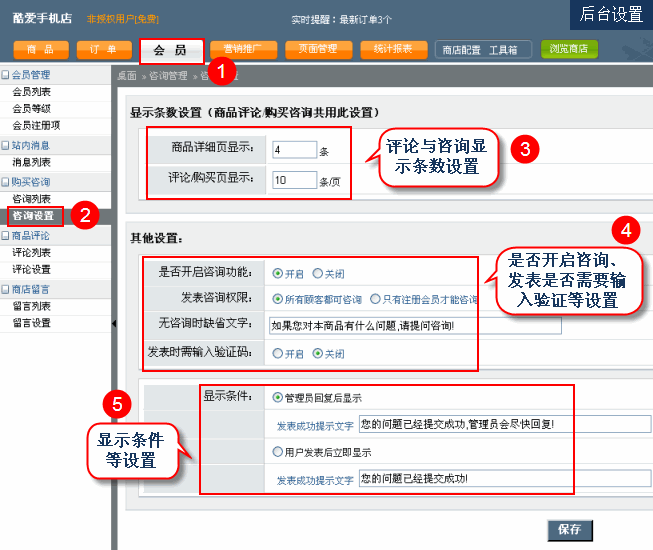This screenshot has width=653, height=550.
Task: Click 商店配置 in the top bar
Action: (x=461, y=50)
